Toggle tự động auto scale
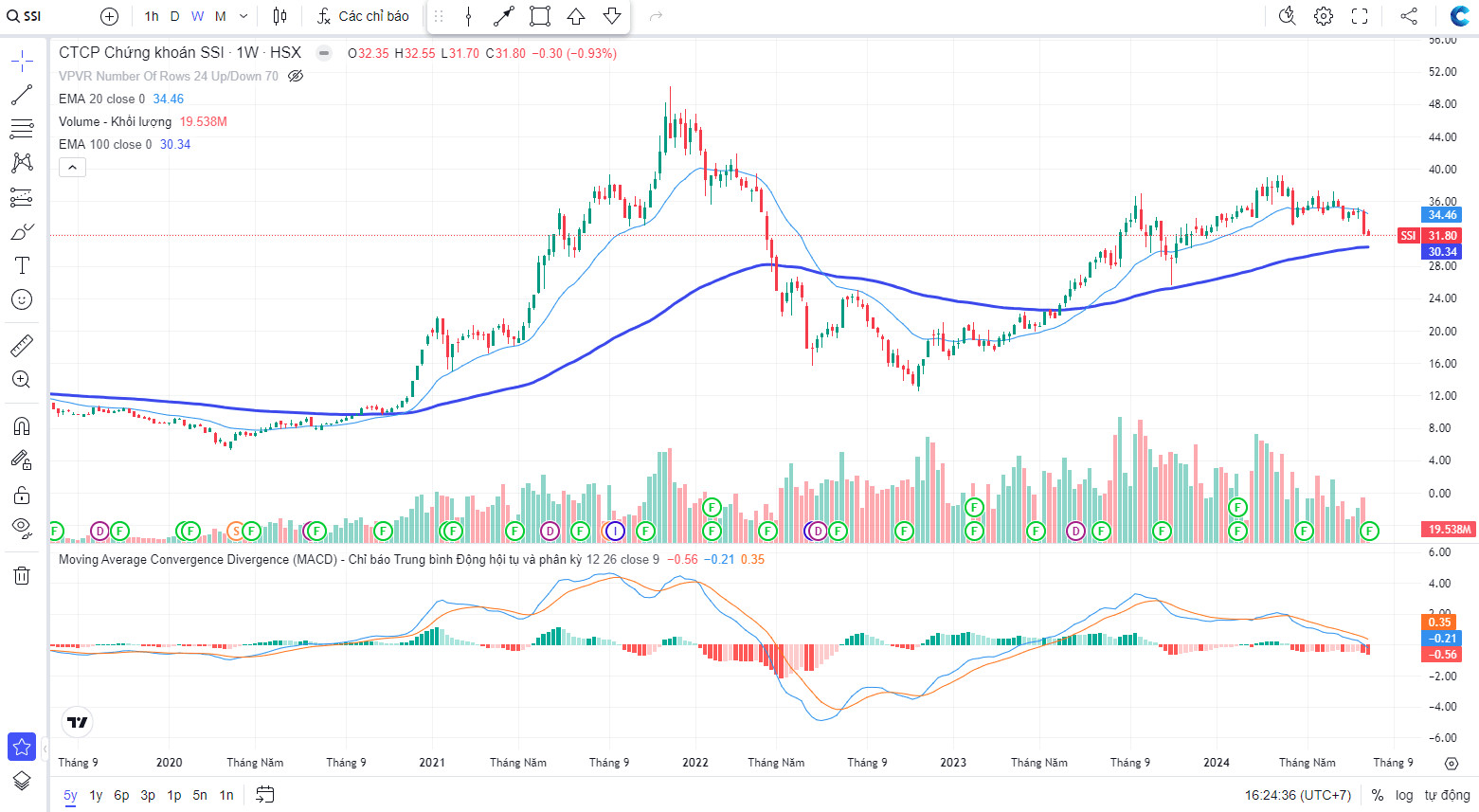 coord(1447,795)
